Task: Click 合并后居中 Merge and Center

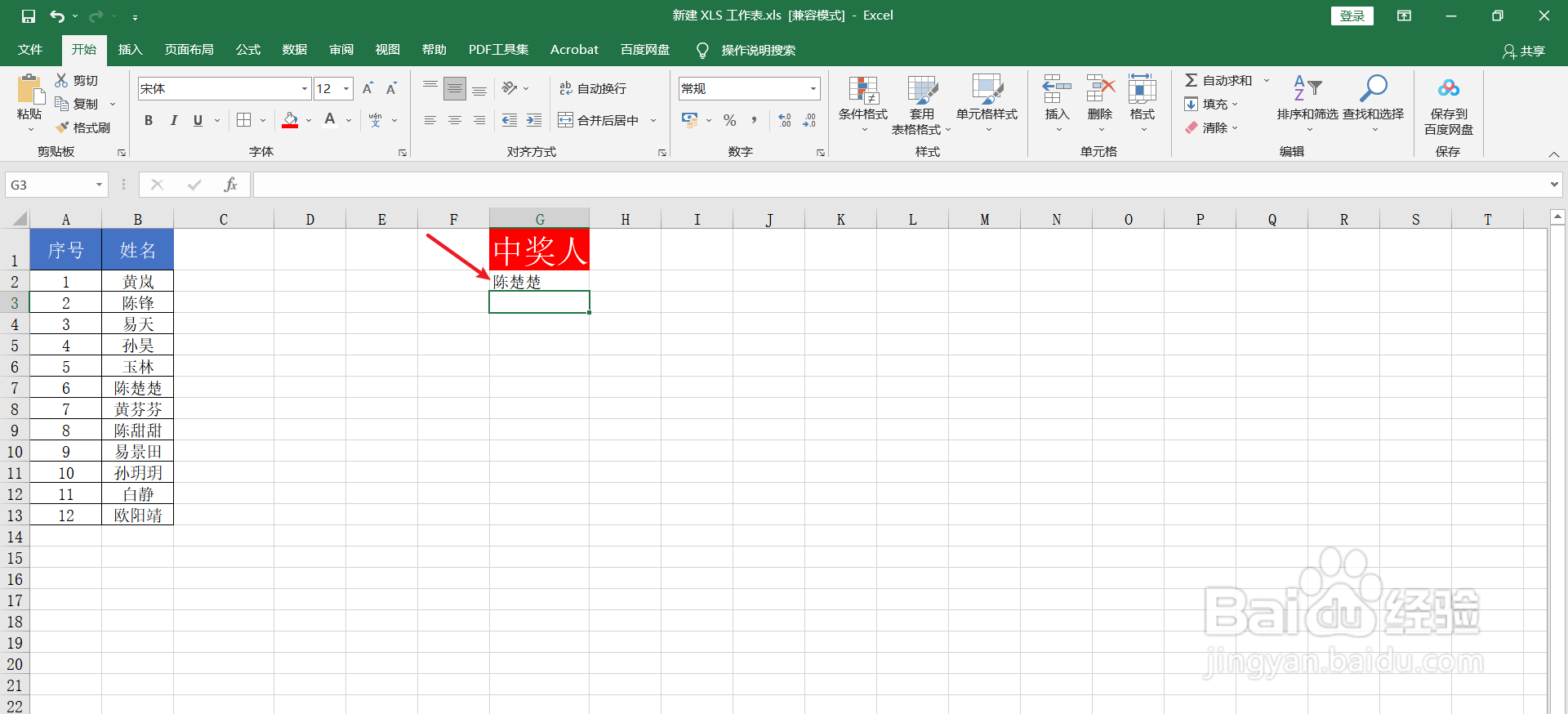Action: pos(599,120)
